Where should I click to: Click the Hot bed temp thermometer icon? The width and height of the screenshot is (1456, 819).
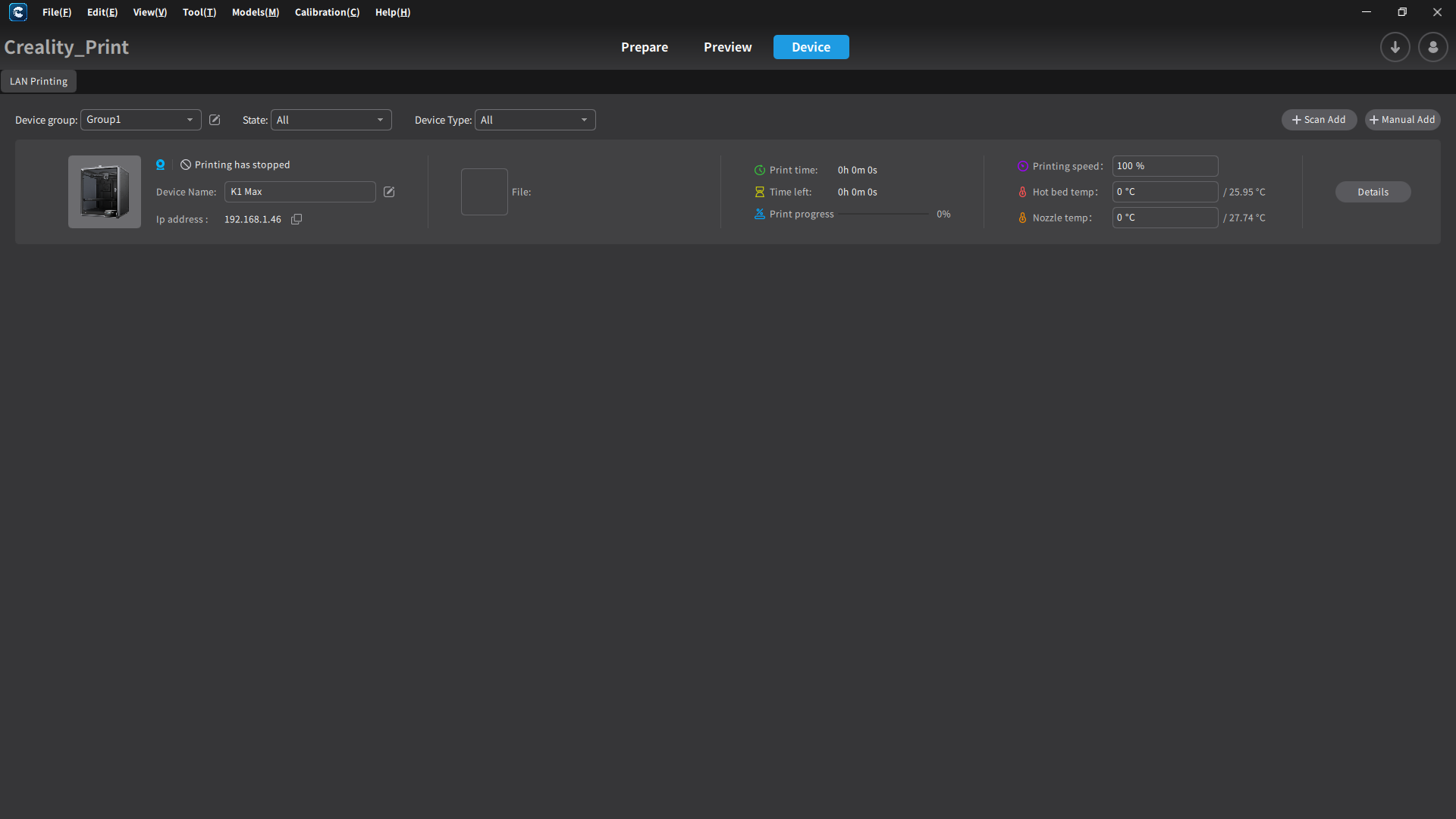click(1022, 192)
